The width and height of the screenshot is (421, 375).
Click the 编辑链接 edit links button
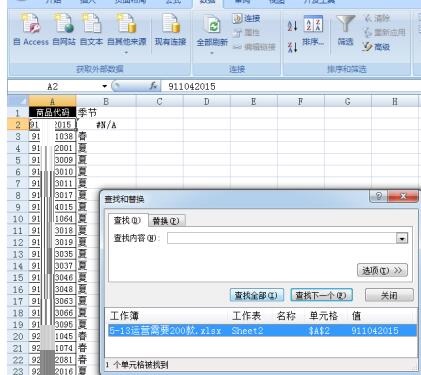[254, 47]
